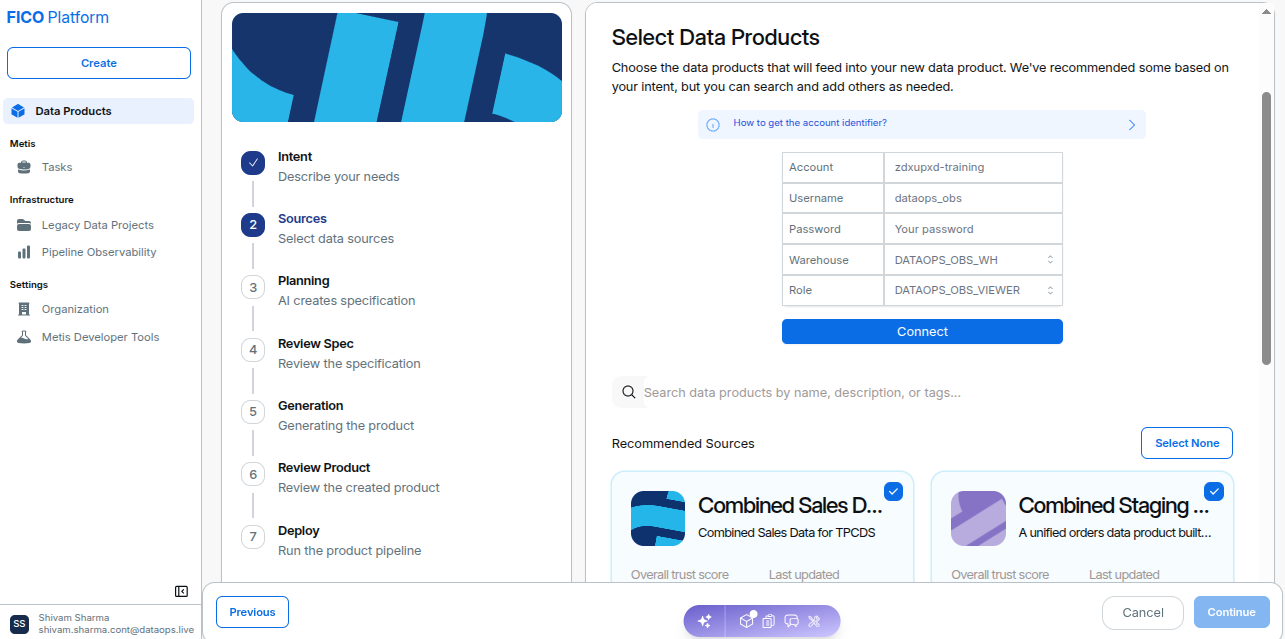The image size is (1285, 639).
Task: Open Tasks in the sidebar
Action: pos(98,167)
